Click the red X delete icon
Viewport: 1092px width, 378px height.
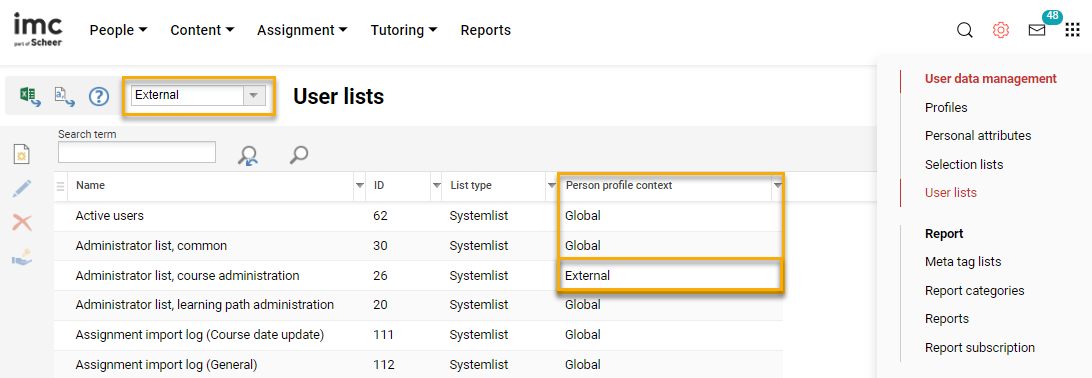(x=22, y=223)
